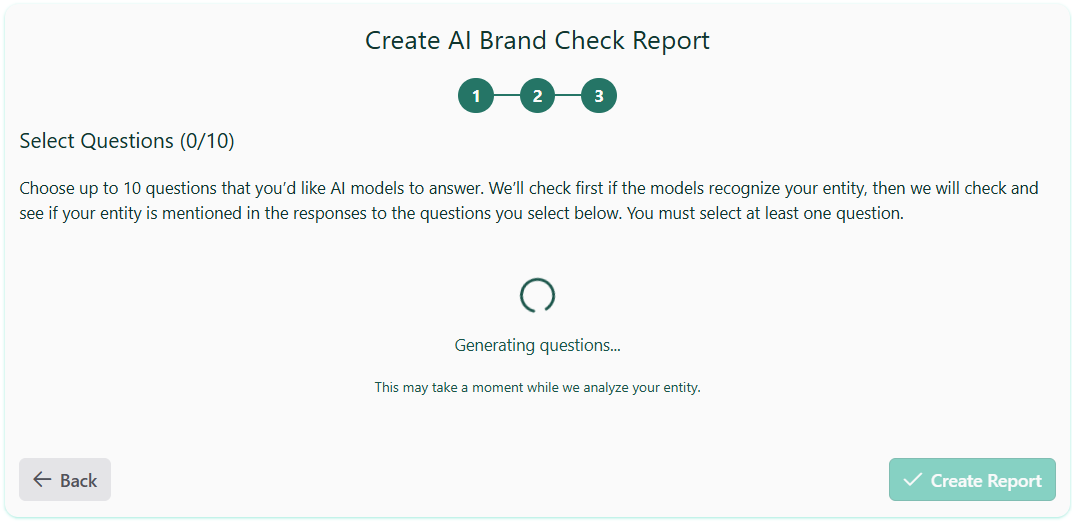
Task: Click the "Select Questions" heading
Action: point(97,141)
